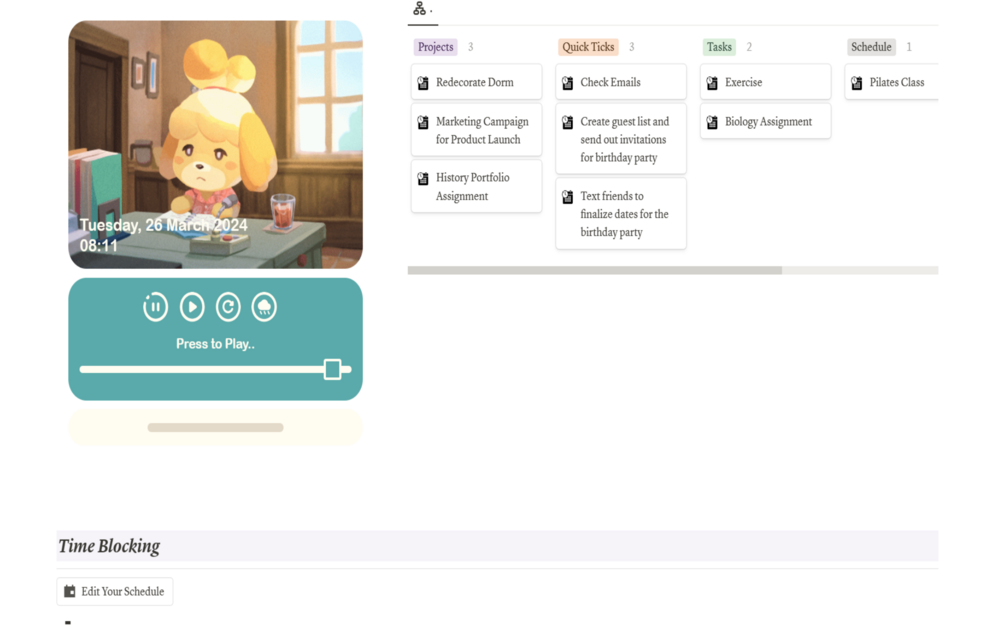Click the Quick Ticks count 3

pos(631,47)
